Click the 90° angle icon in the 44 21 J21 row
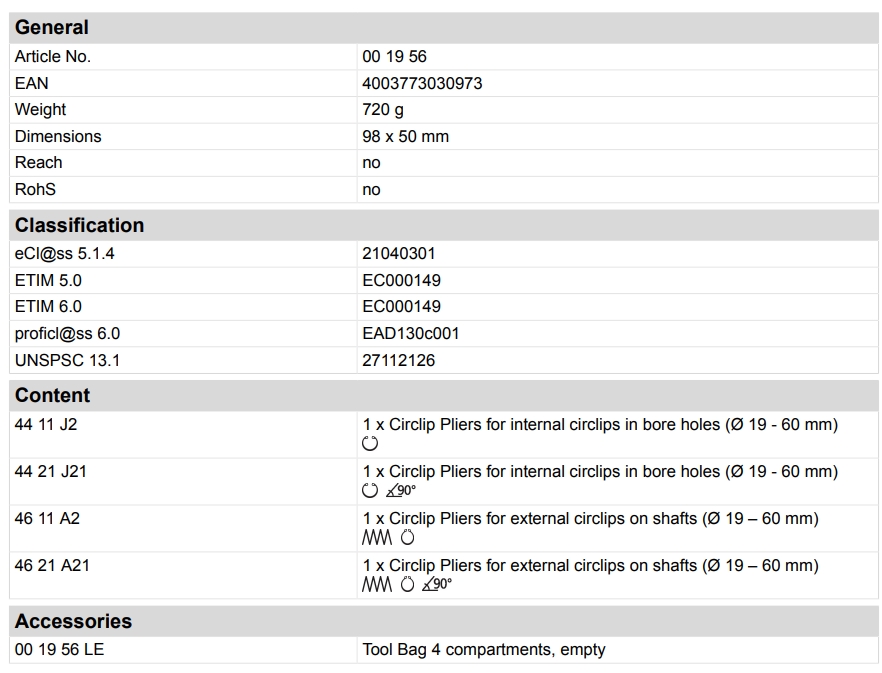 401,491
